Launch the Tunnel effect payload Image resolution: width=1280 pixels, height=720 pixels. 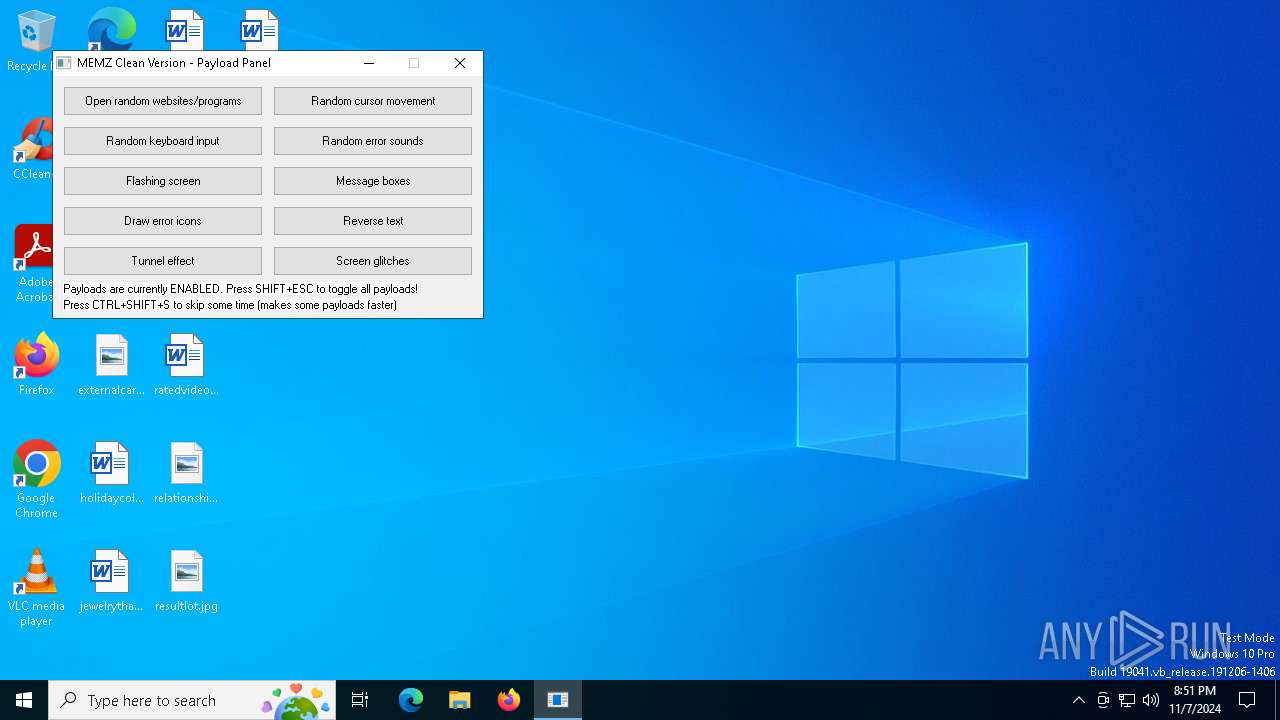163,261
